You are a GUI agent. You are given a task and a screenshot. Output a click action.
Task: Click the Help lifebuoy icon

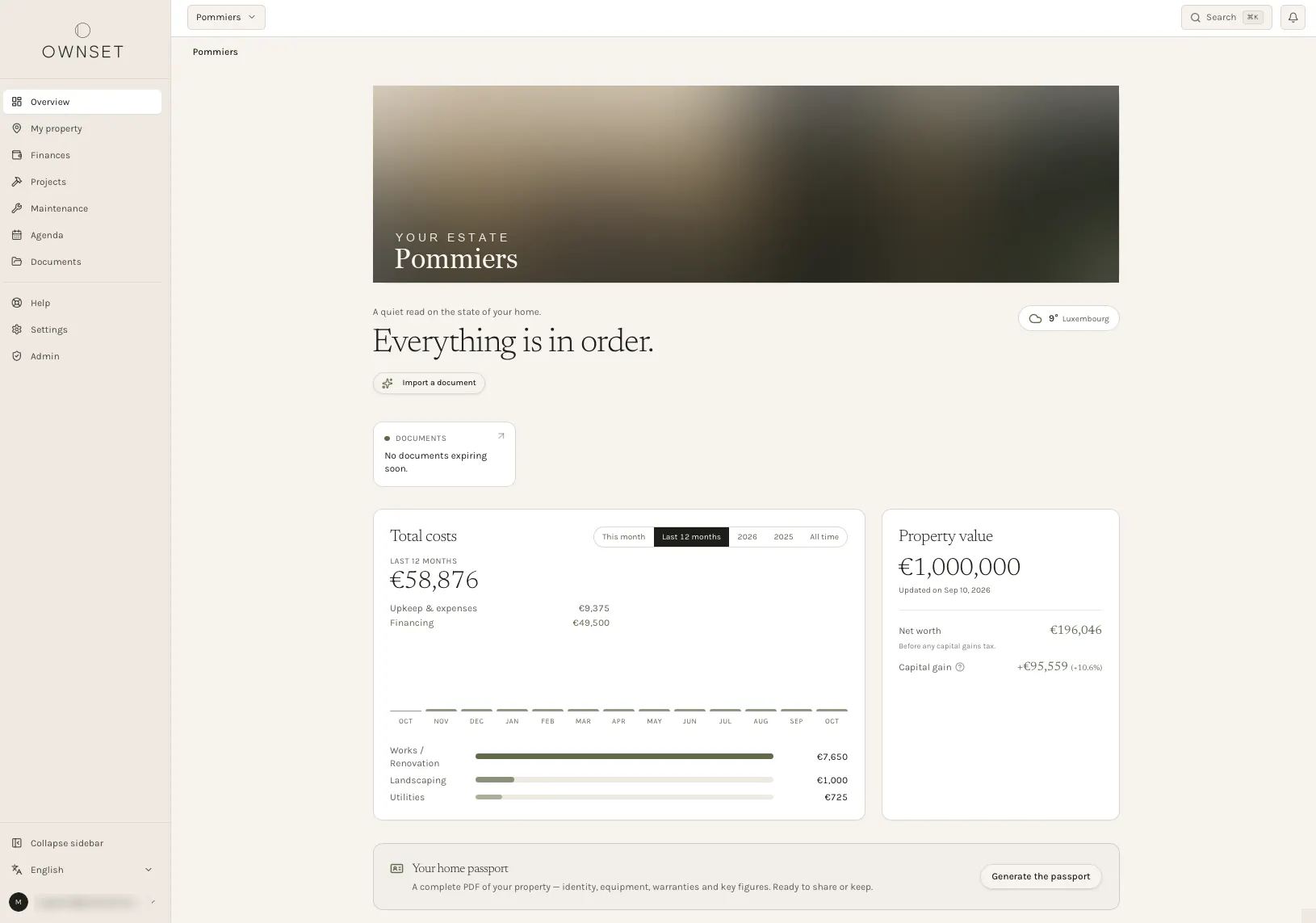[x=17, y=303]
